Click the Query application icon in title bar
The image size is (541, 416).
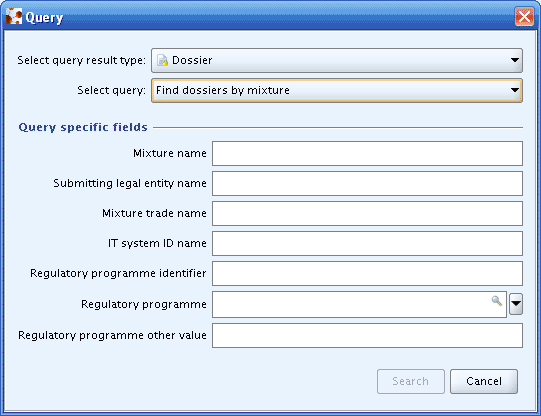[x=14, y=17]
